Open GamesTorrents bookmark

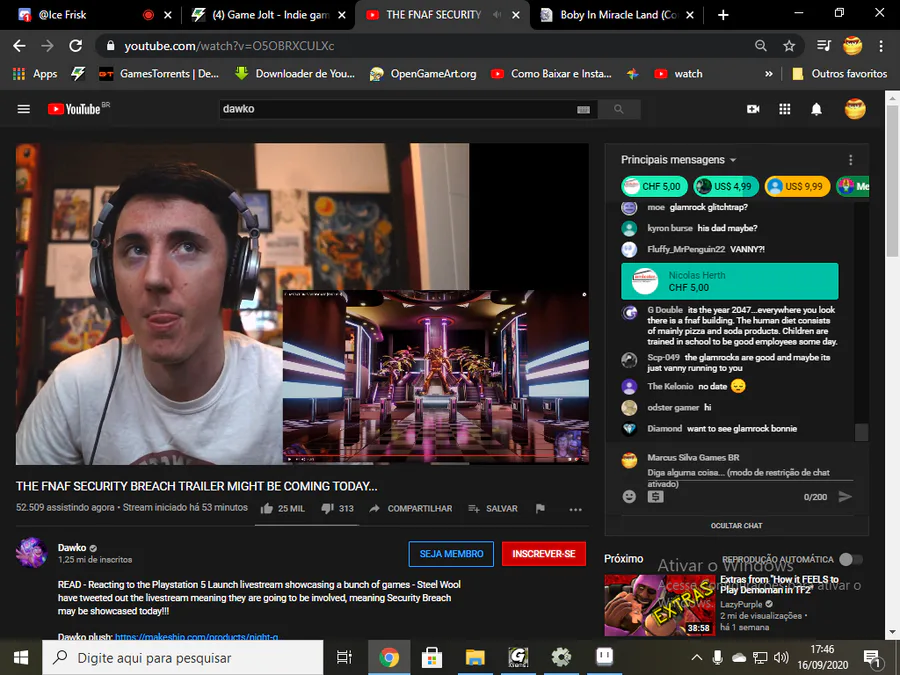point(159,74)
